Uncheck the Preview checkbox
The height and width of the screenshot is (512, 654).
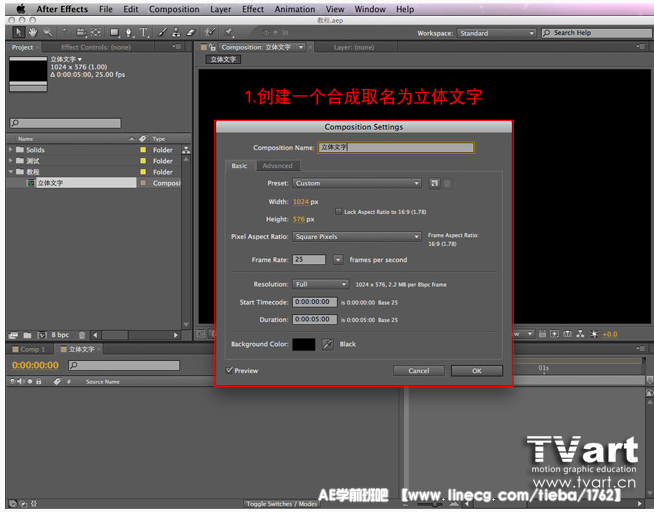pyautogui.click(x=229, y=370)
